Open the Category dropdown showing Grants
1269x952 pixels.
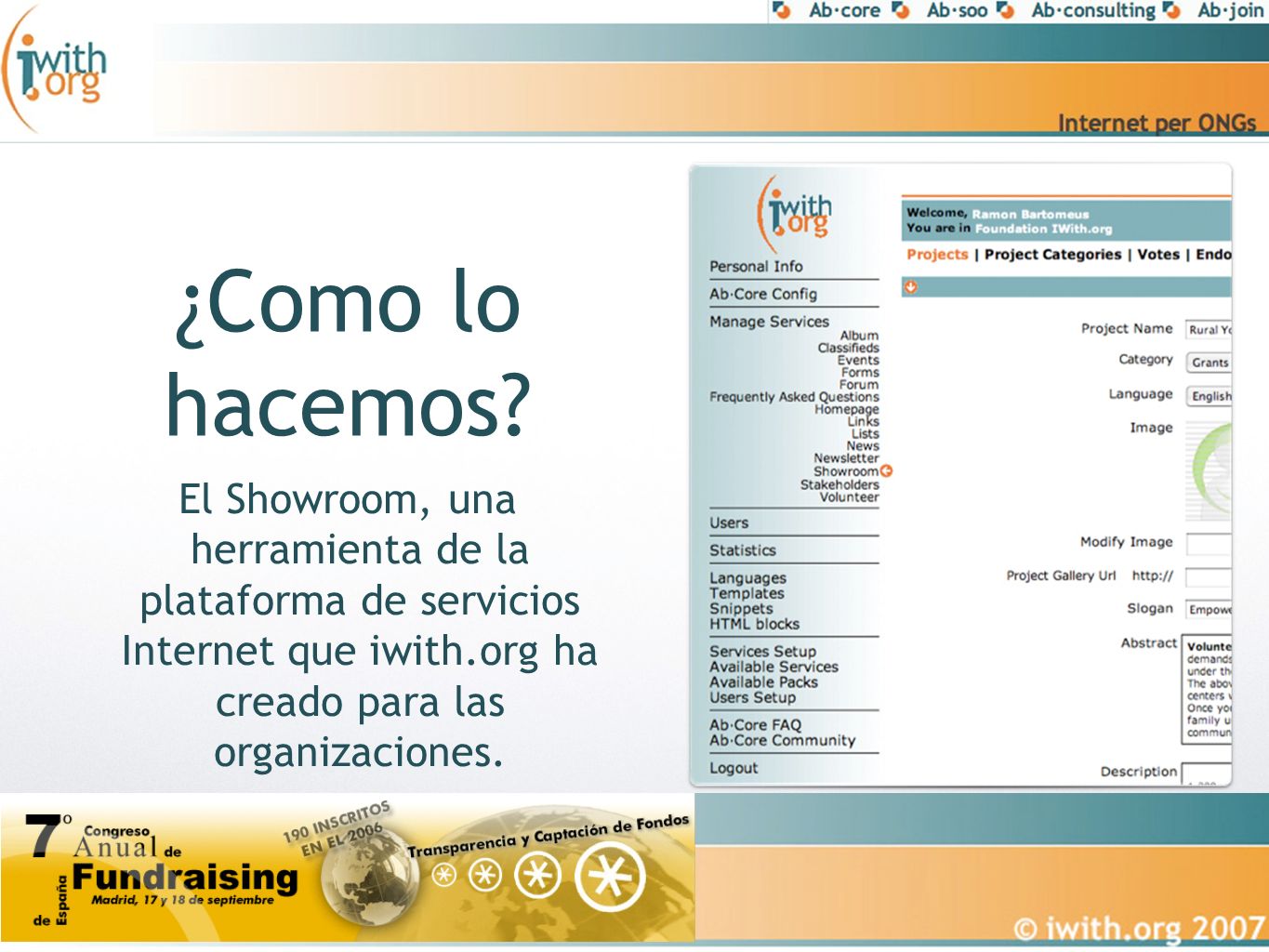click(1209, 363)
